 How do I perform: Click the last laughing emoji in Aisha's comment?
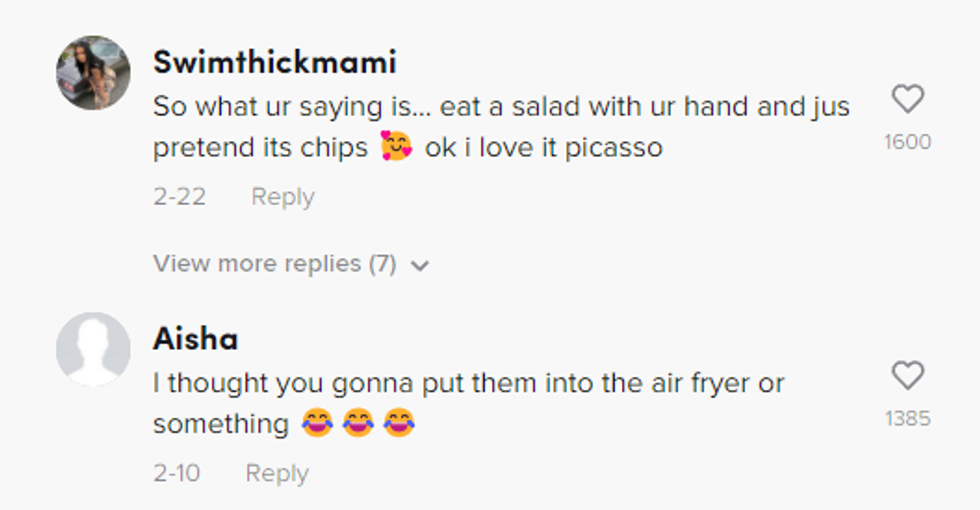pos(399,424)
